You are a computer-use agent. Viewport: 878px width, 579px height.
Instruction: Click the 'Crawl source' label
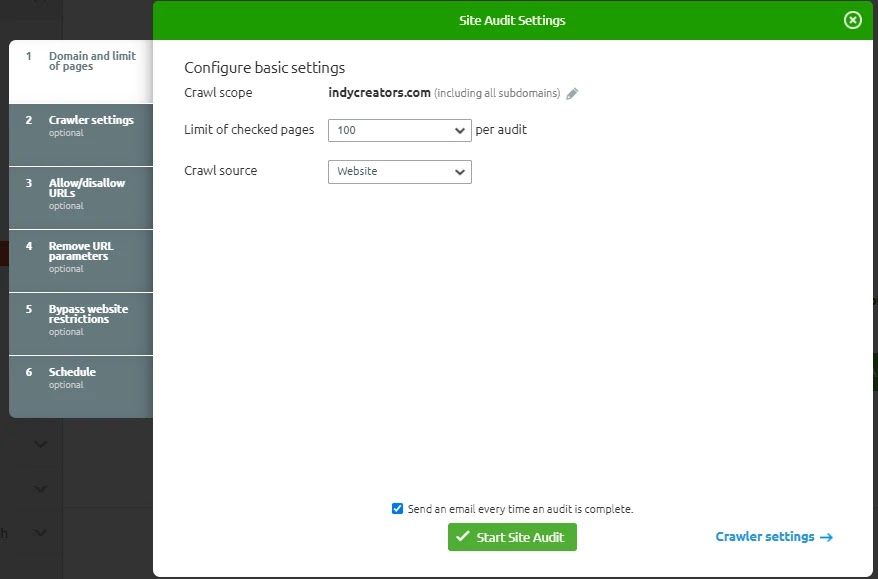coord(221,171)
